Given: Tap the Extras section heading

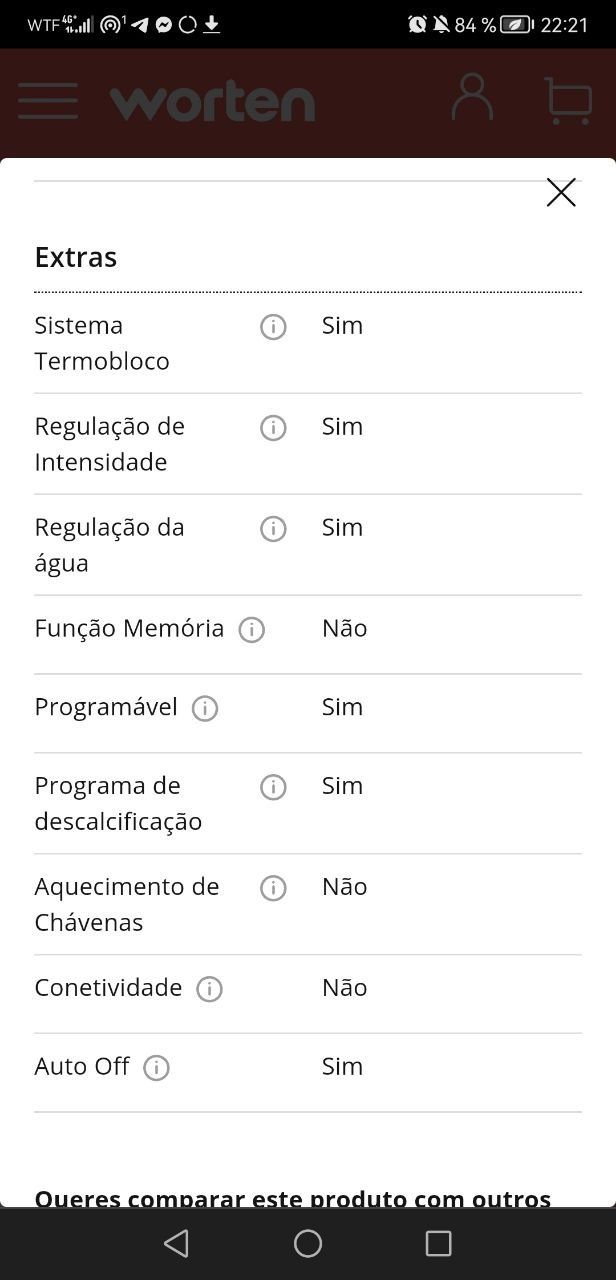Looking at the screenshot, I should click(76, 257).
